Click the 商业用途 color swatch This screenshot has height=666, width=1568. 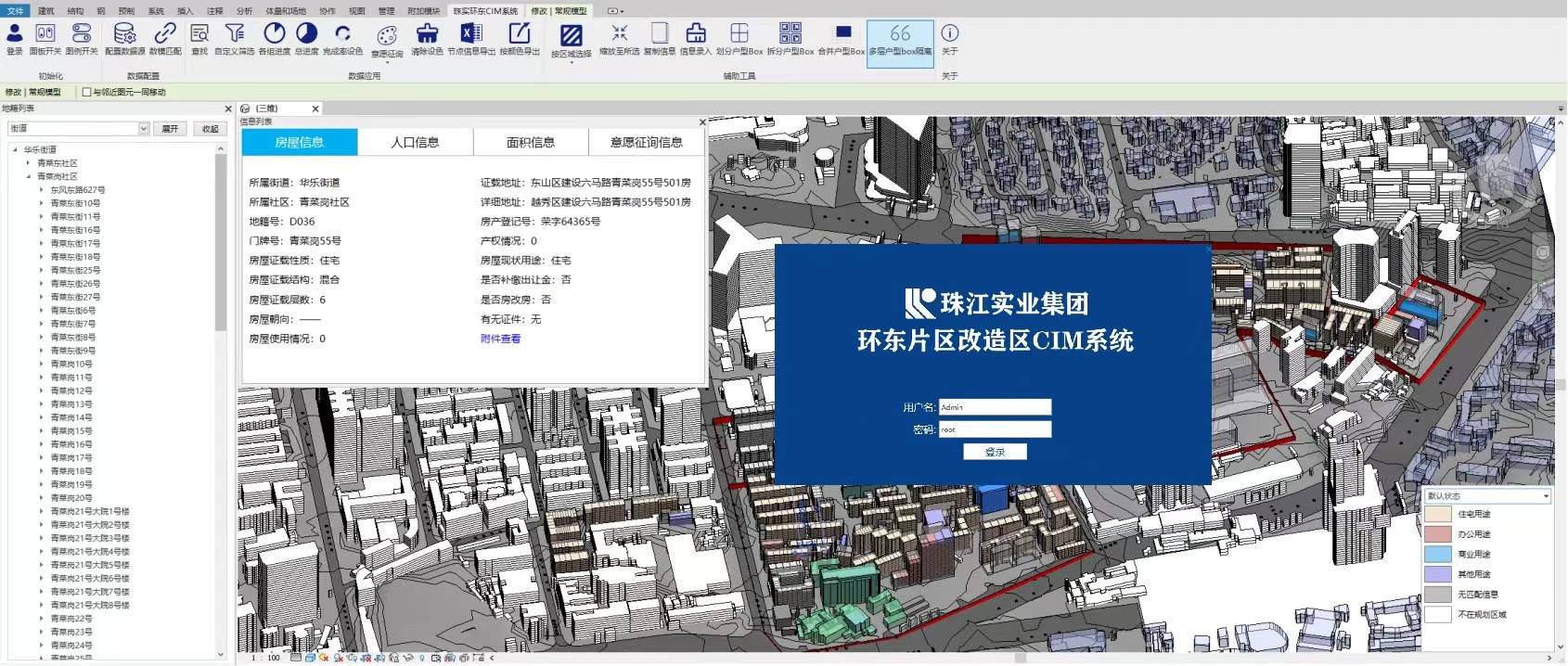pyautogui.click(x=1438, y=555)
